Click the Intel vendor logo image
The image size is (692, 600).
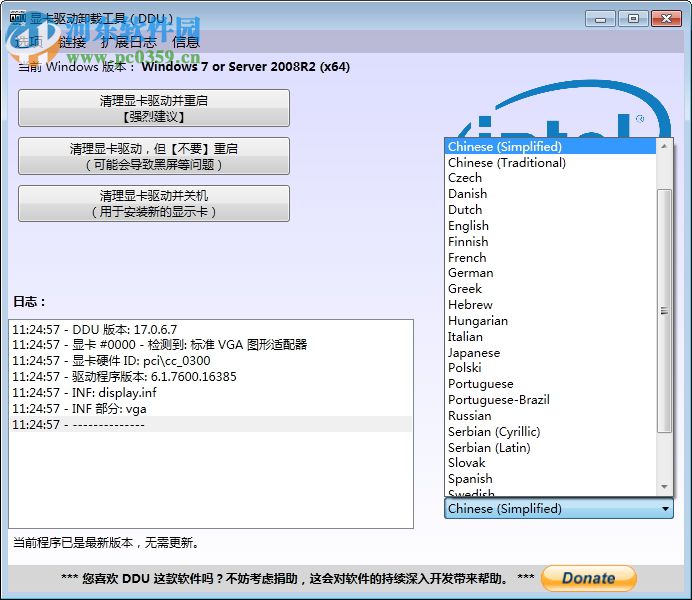coord(565,109)
